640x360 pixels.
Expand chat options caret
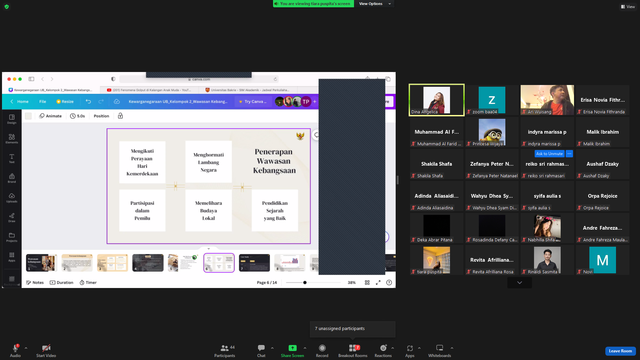pos(272,348)
